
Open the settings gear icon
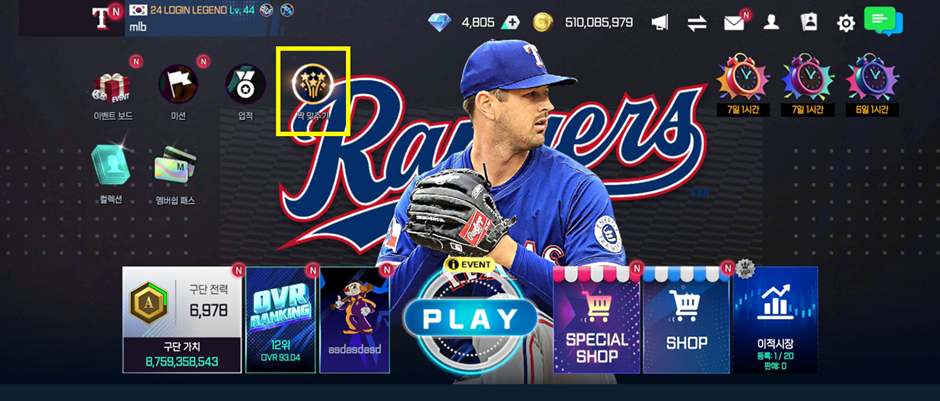(846, 23)
